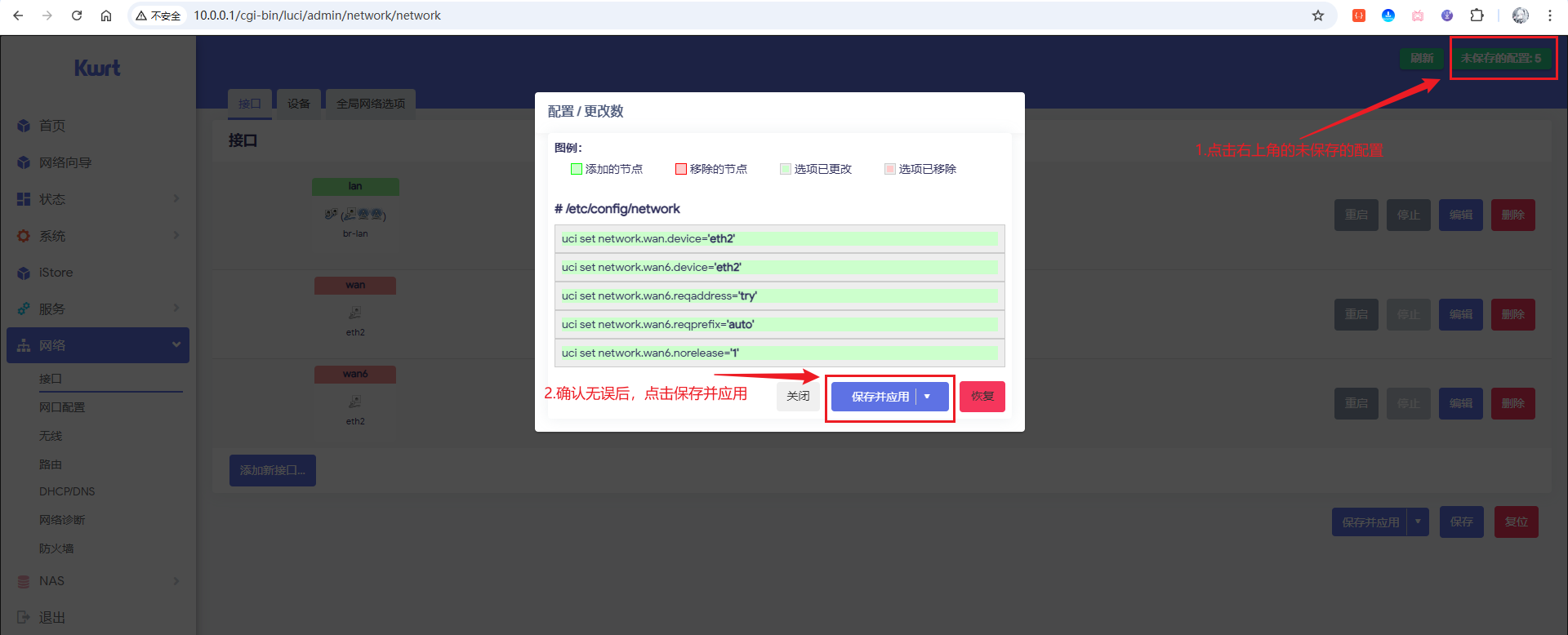1568x635 pixels.
Task: Click the red 恢复 button
Action: (982, 397)
